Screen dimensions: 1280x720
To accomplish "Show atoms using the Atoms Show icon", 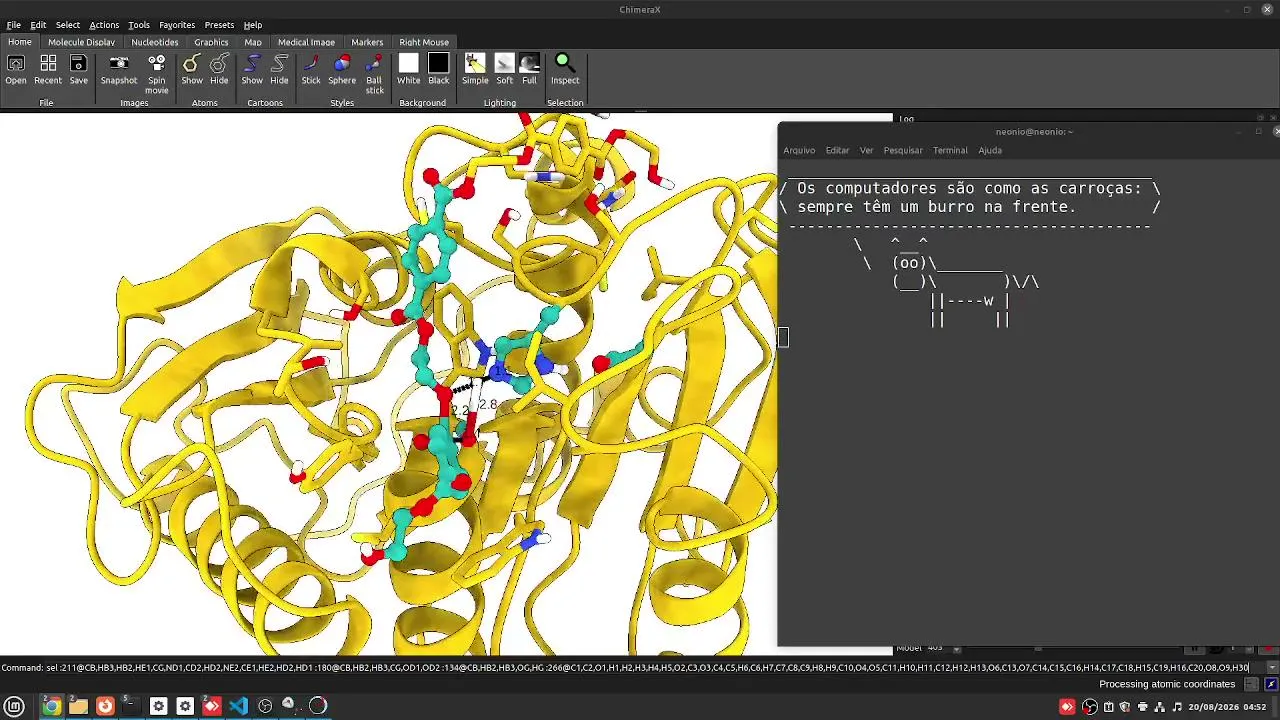I will pos(191,63).
